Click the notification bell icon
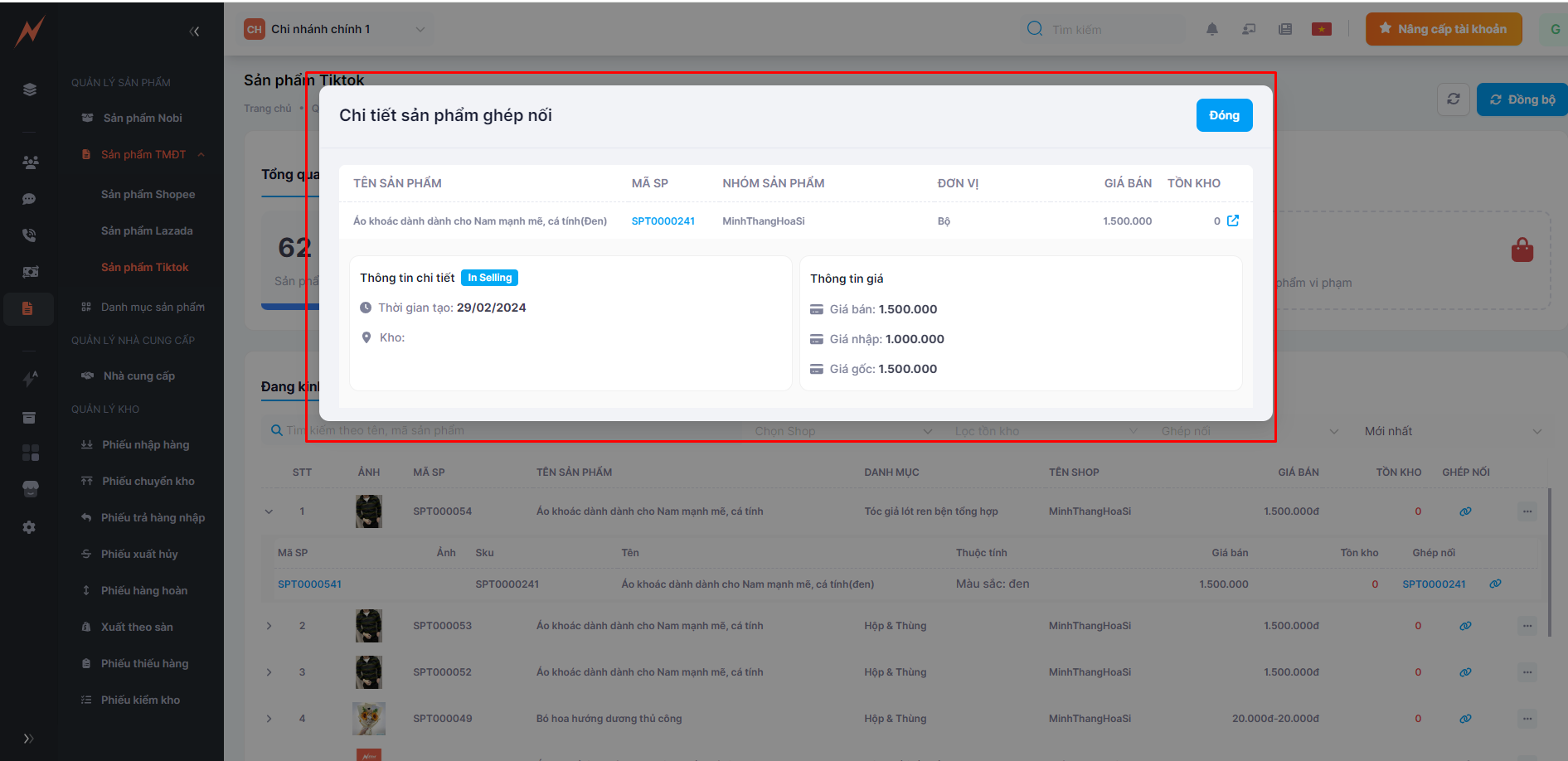The height and width of the screenshot is (761, 1568). point(1211,29)
